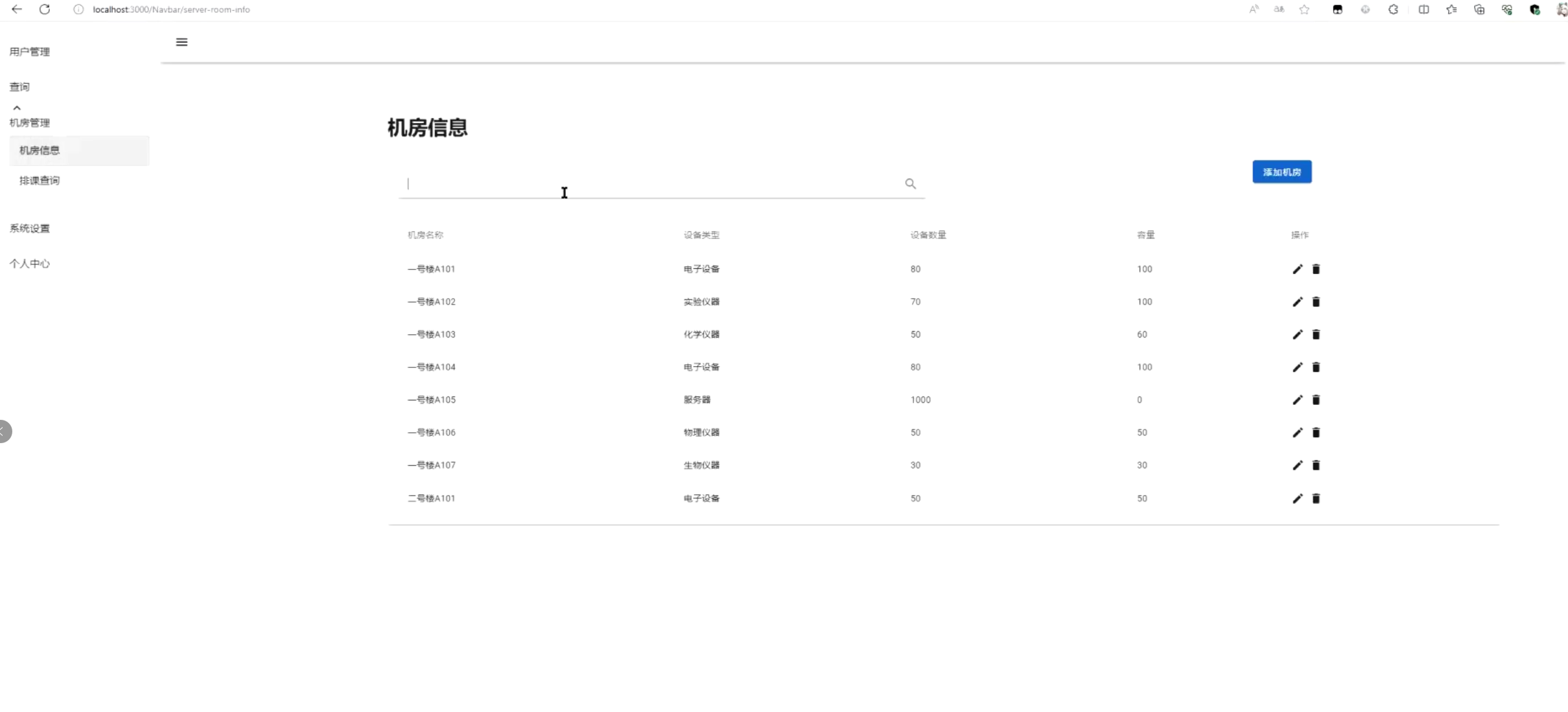
Task: Click the search input field
Action: click(x=648, y=184)
